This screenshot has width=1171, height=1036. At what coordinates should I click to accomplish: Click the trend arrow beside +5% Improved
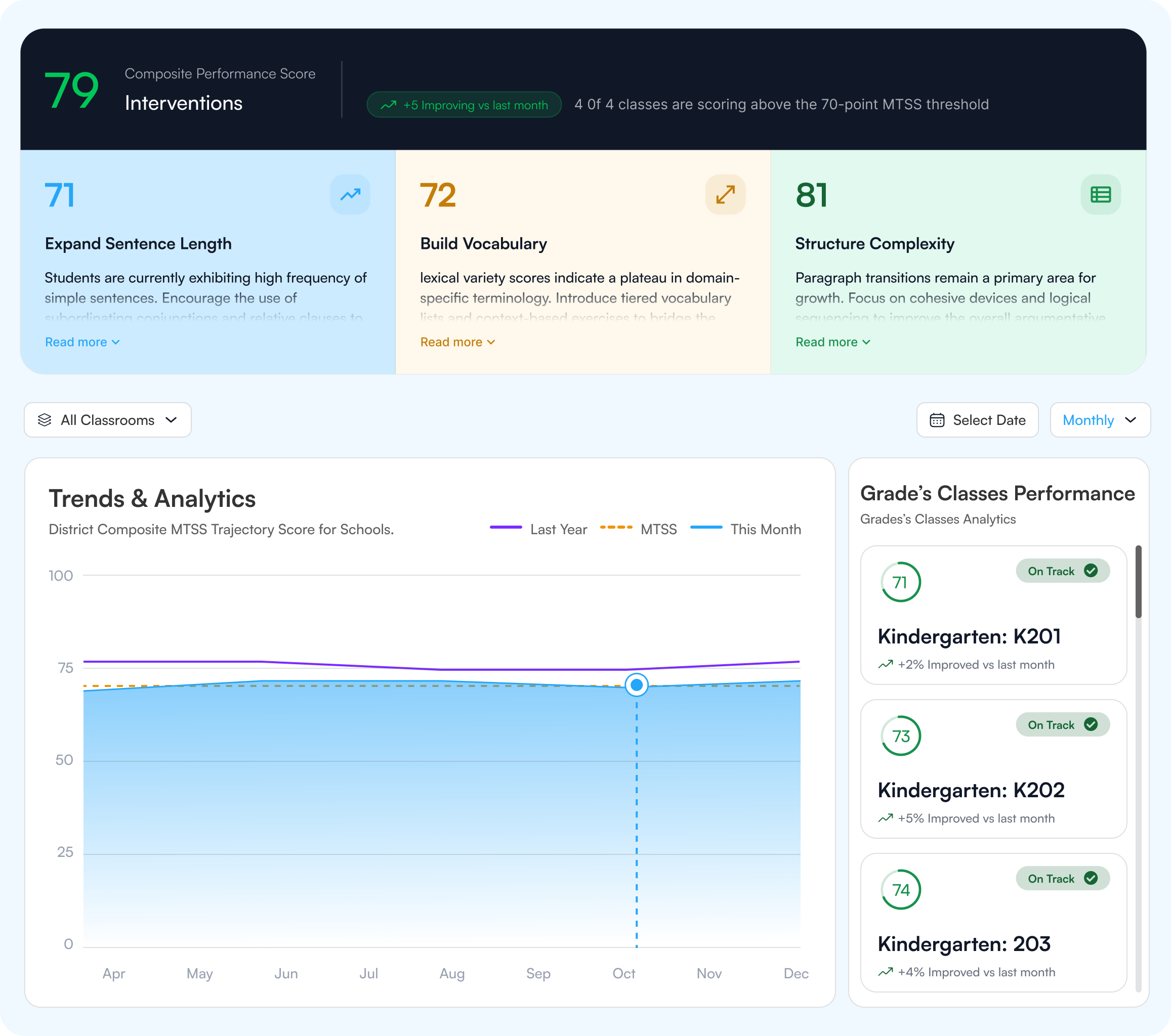(x=886, y=818)
